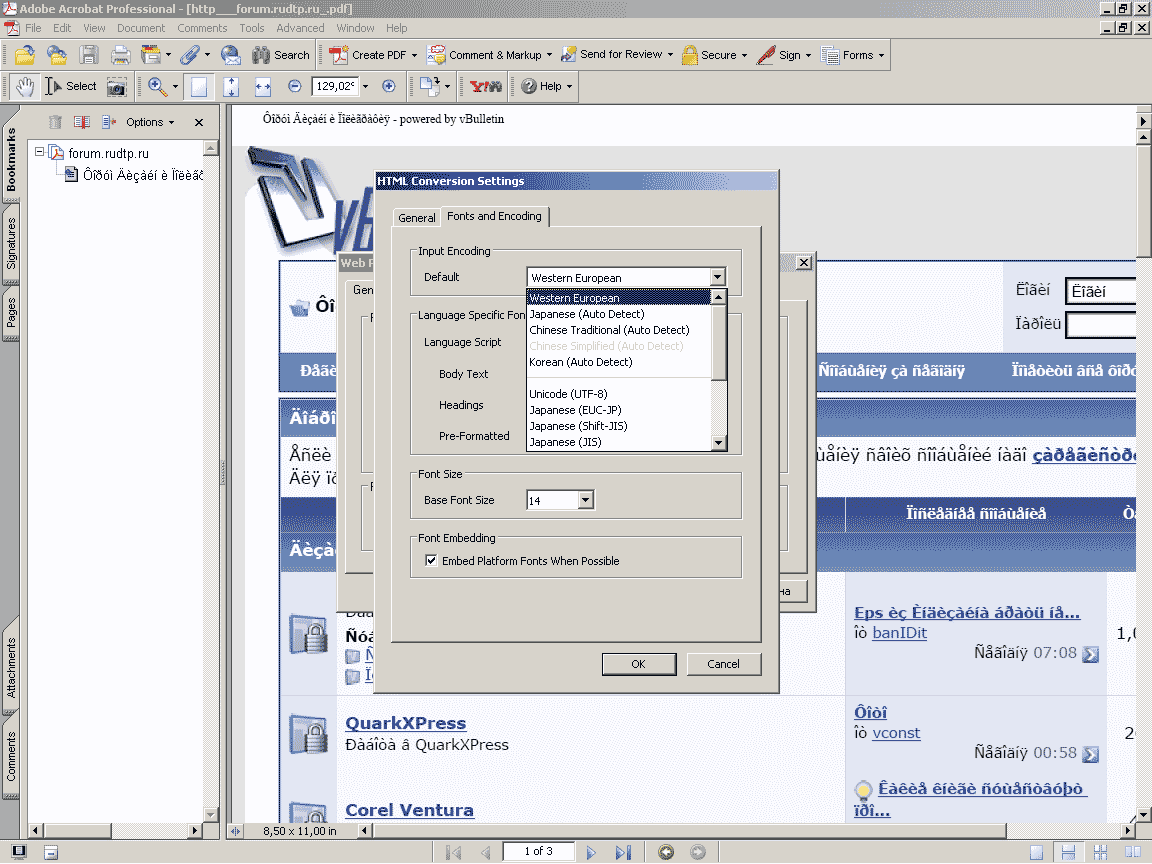Expand the Options menu in Bookmarks panel
The image size is (1152, 864).
(x=150, y=122)
